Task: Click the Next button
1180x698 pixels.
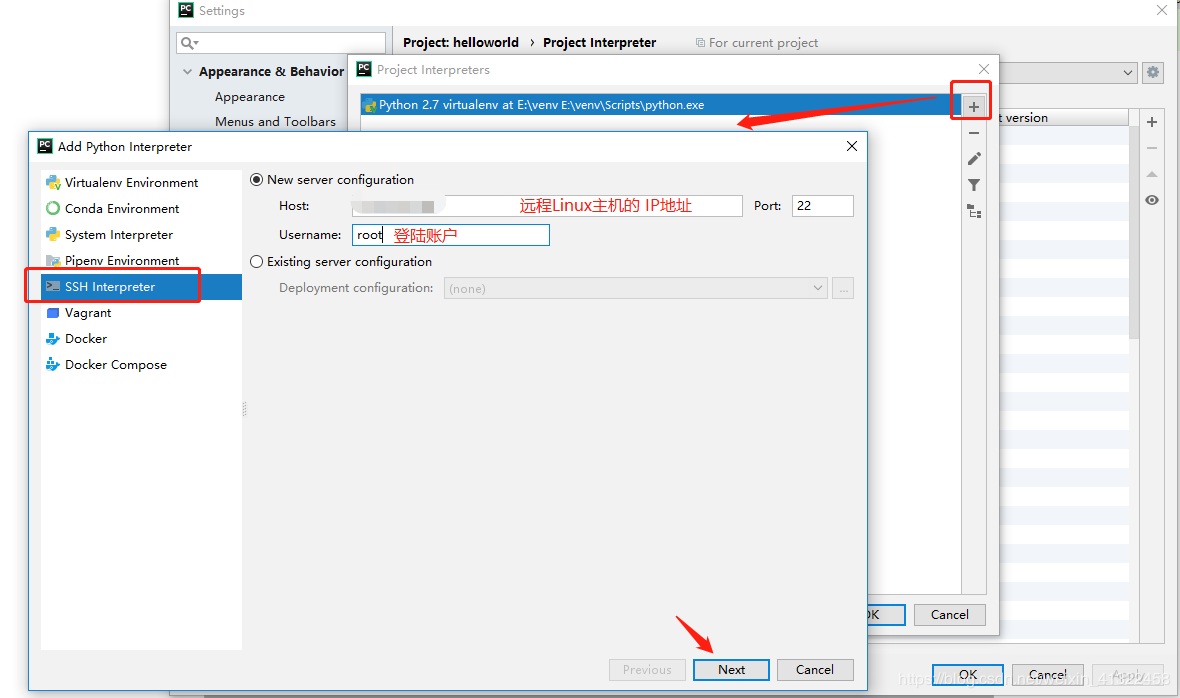Action: point(731,669)
